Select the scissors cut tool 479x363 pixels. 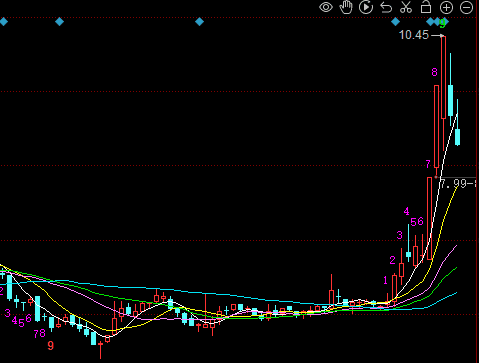pyautogui.click(x=406, y=7)
